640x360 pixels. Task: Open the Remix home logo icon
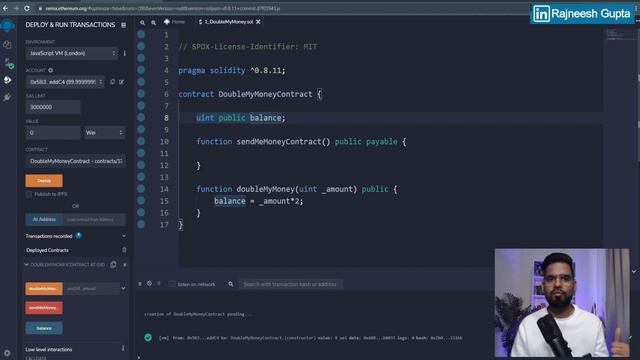[7, 26]
